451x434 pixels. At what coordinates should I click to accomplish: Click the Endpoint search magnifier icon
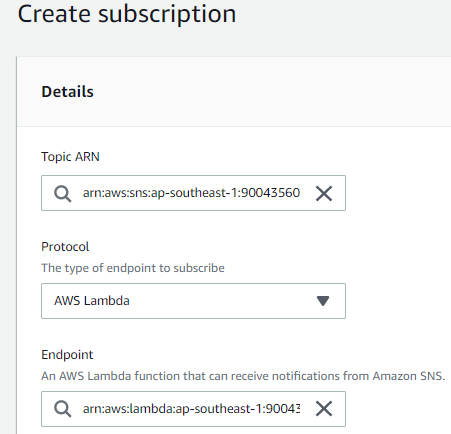point(63,409)
